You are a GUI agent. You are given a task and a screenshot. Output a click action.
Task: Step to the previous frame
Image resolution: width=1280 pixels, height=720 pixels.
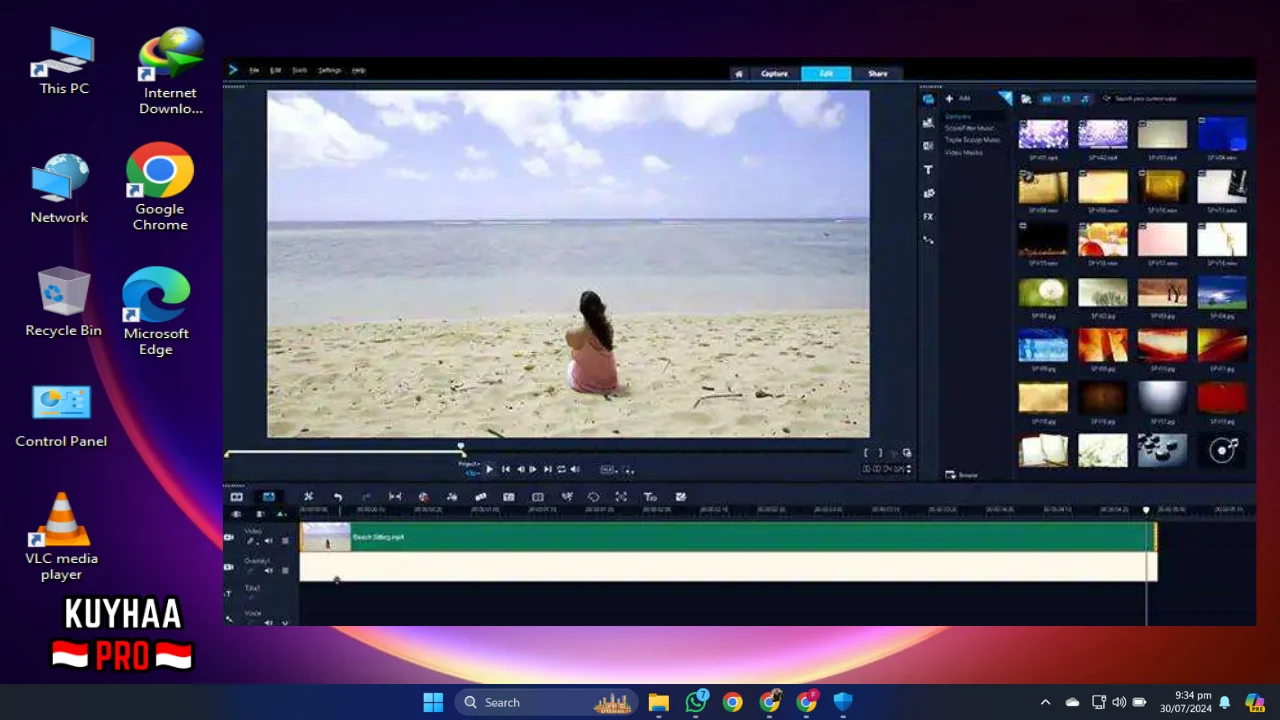(520, 469)
